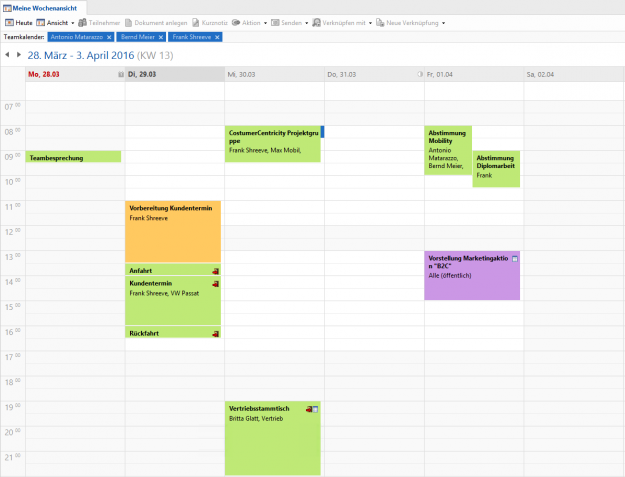Open the Anfahrt appointment

(173, 270)
